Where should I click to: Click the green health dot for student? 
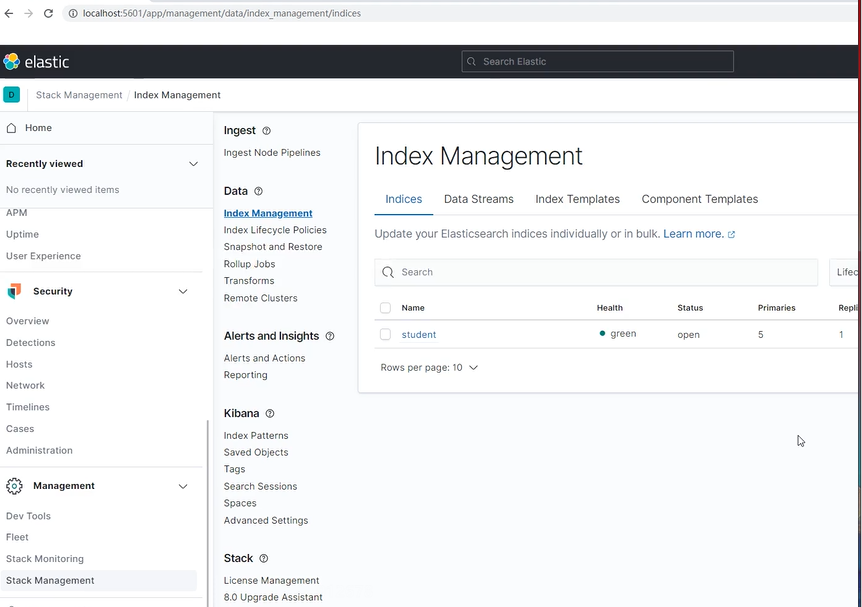coord(603,333)
